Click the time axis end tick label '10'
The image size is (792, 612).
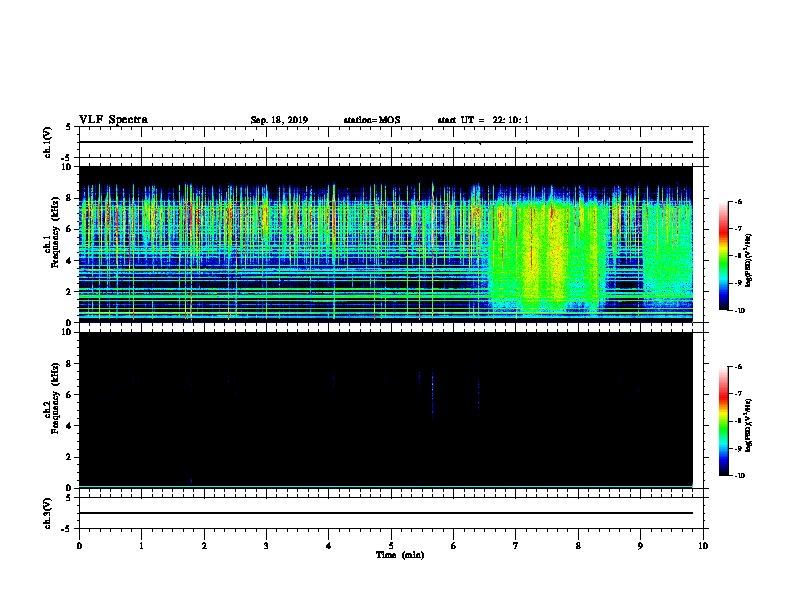(x=703, y=546)
